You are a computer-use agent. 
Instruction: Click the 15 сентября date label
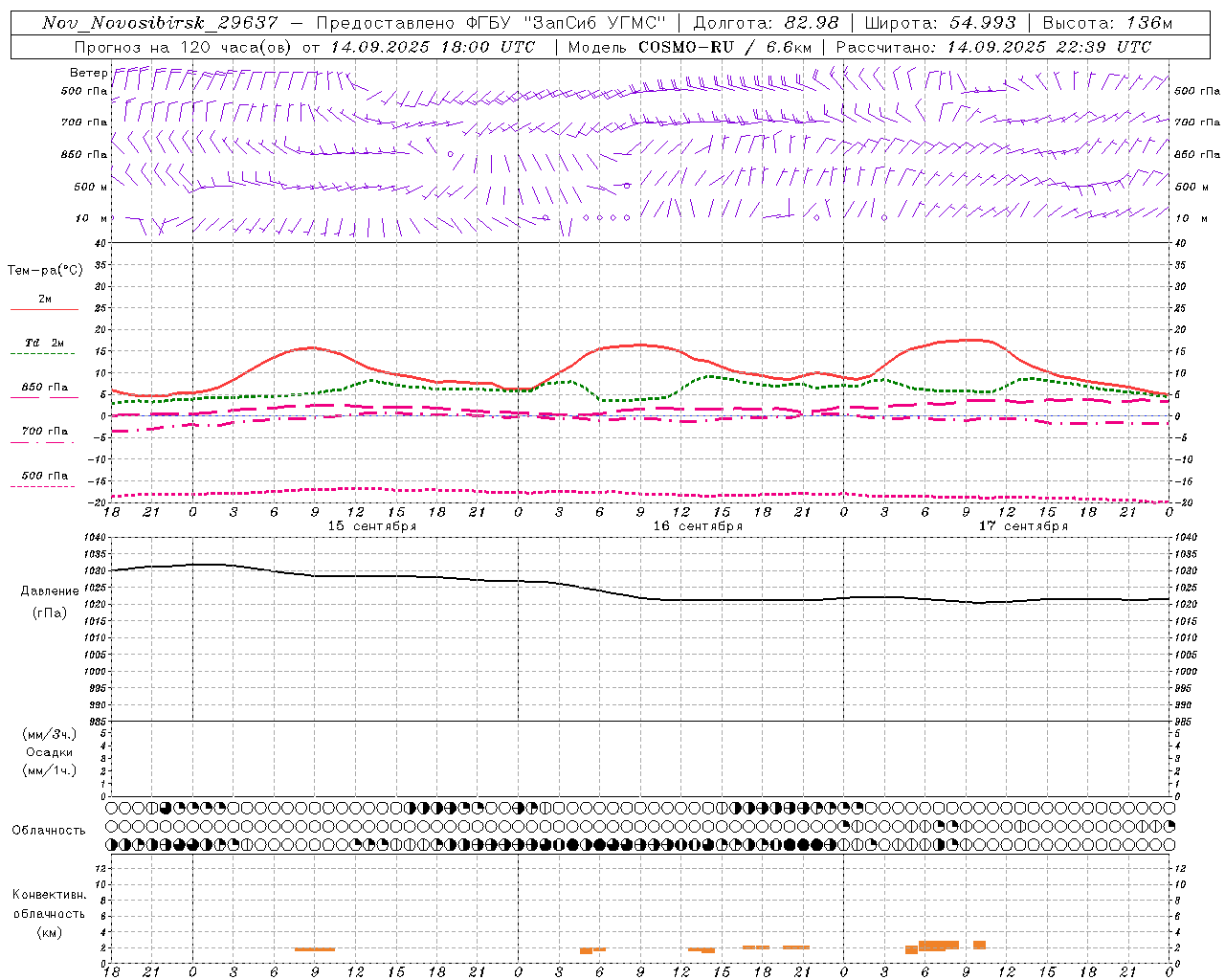[372, 526]
